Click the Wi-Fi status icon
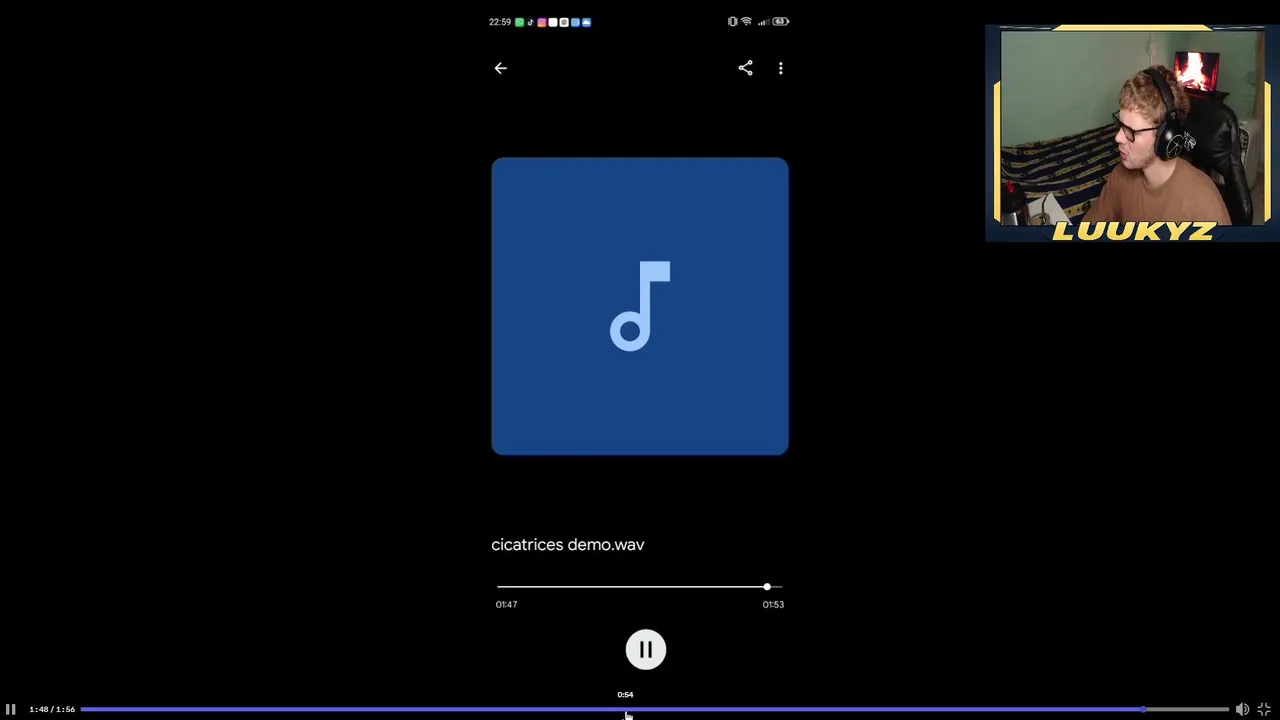Screen dimensions: 1280x720 pyautogui.click(x=746, y=21)
